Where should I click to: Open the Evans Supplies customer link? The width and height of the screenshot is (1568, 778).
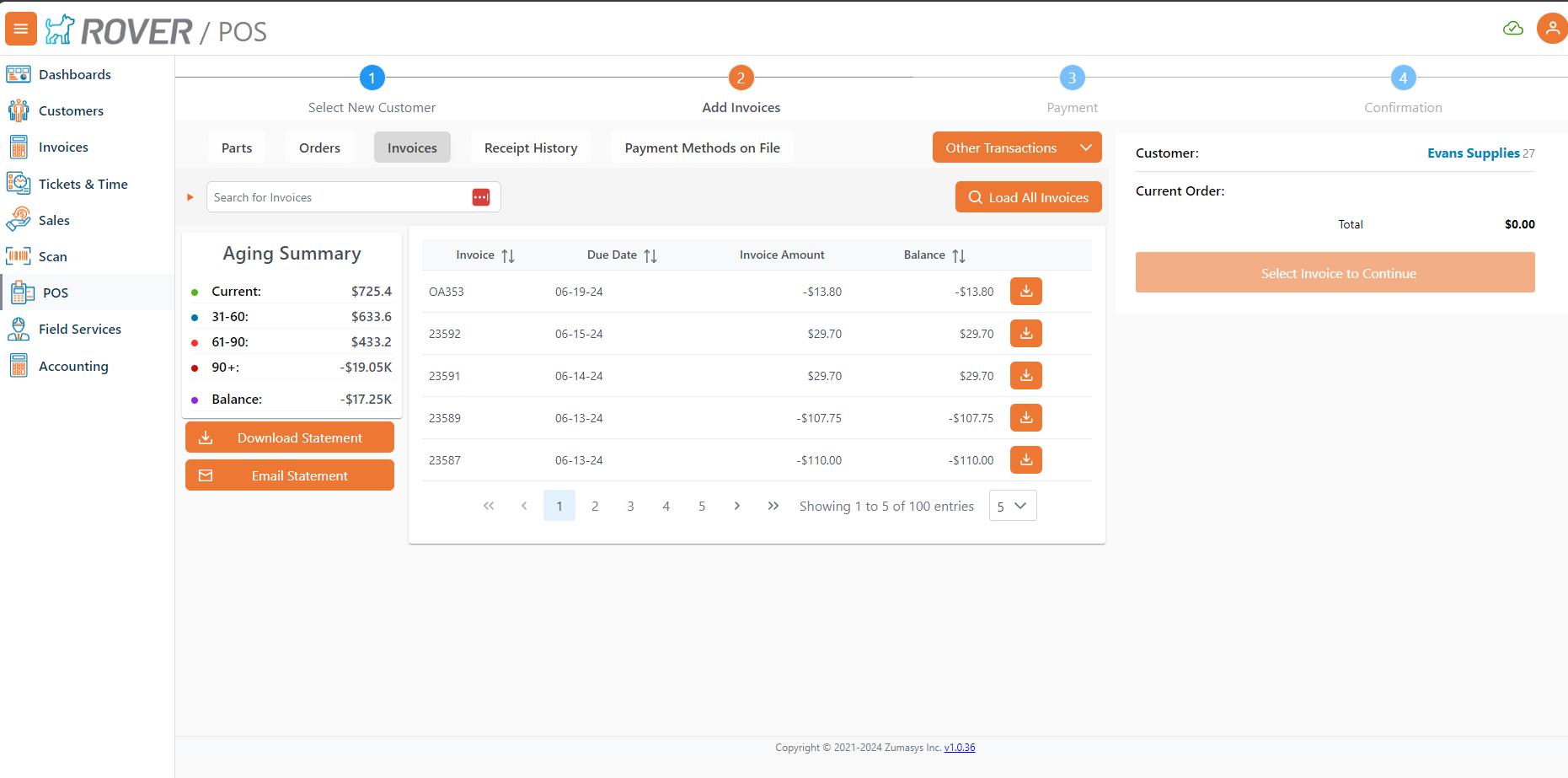pyautogui.click(x=1473, y=153)
